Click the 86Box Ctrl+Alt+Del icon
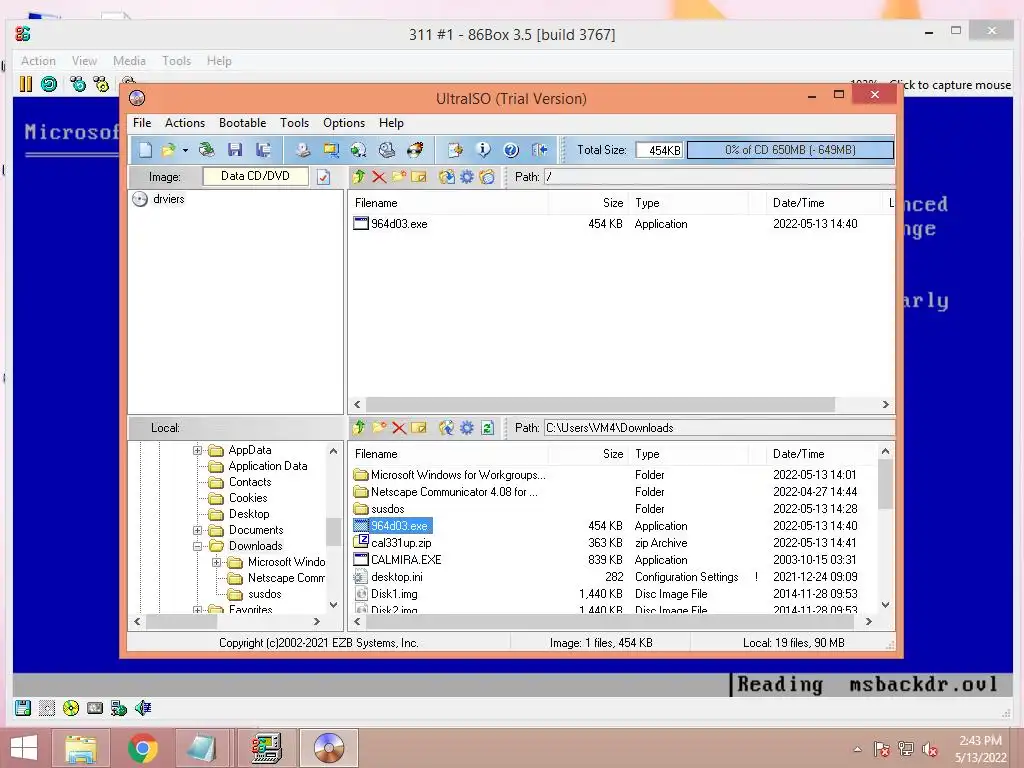Viewport: 1024px width, 768px height. (x=78, y=84)
